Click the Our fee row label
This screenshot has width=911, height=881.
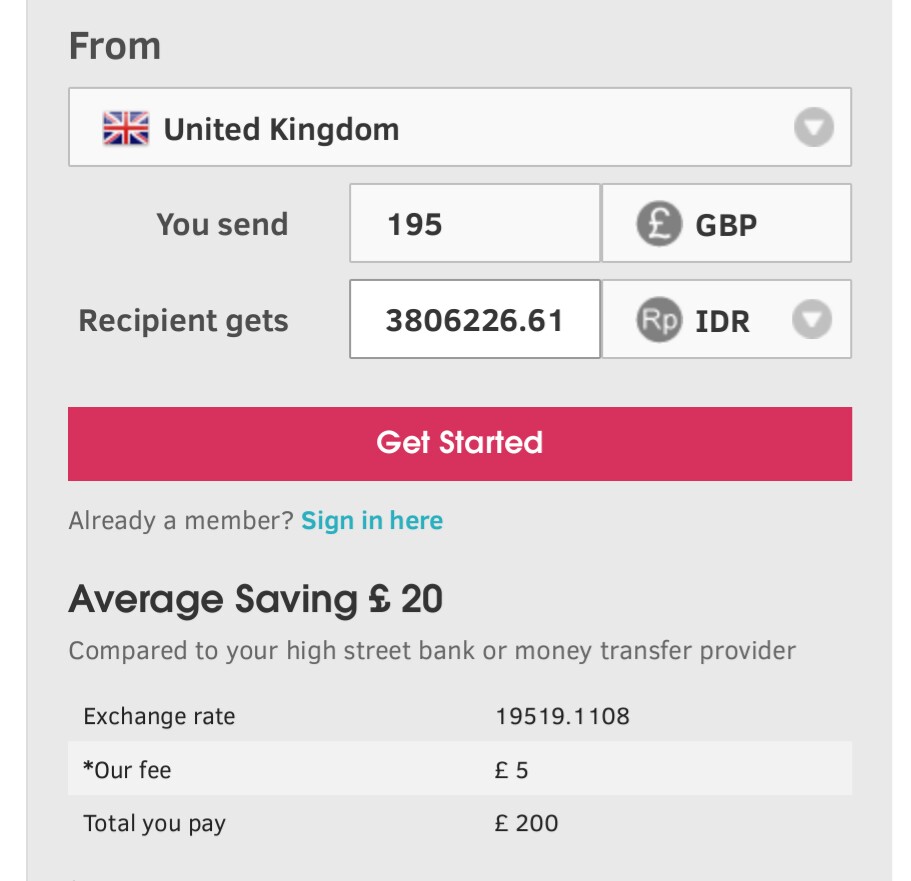tap(127, 770)
